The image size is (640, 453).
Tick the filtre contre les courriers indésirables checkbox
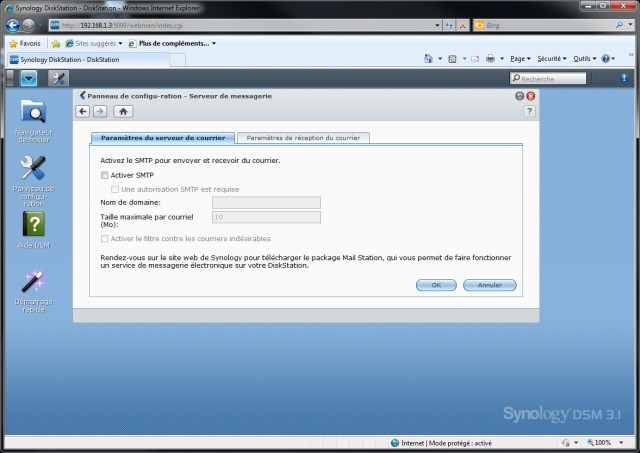(x=104, y=239)
